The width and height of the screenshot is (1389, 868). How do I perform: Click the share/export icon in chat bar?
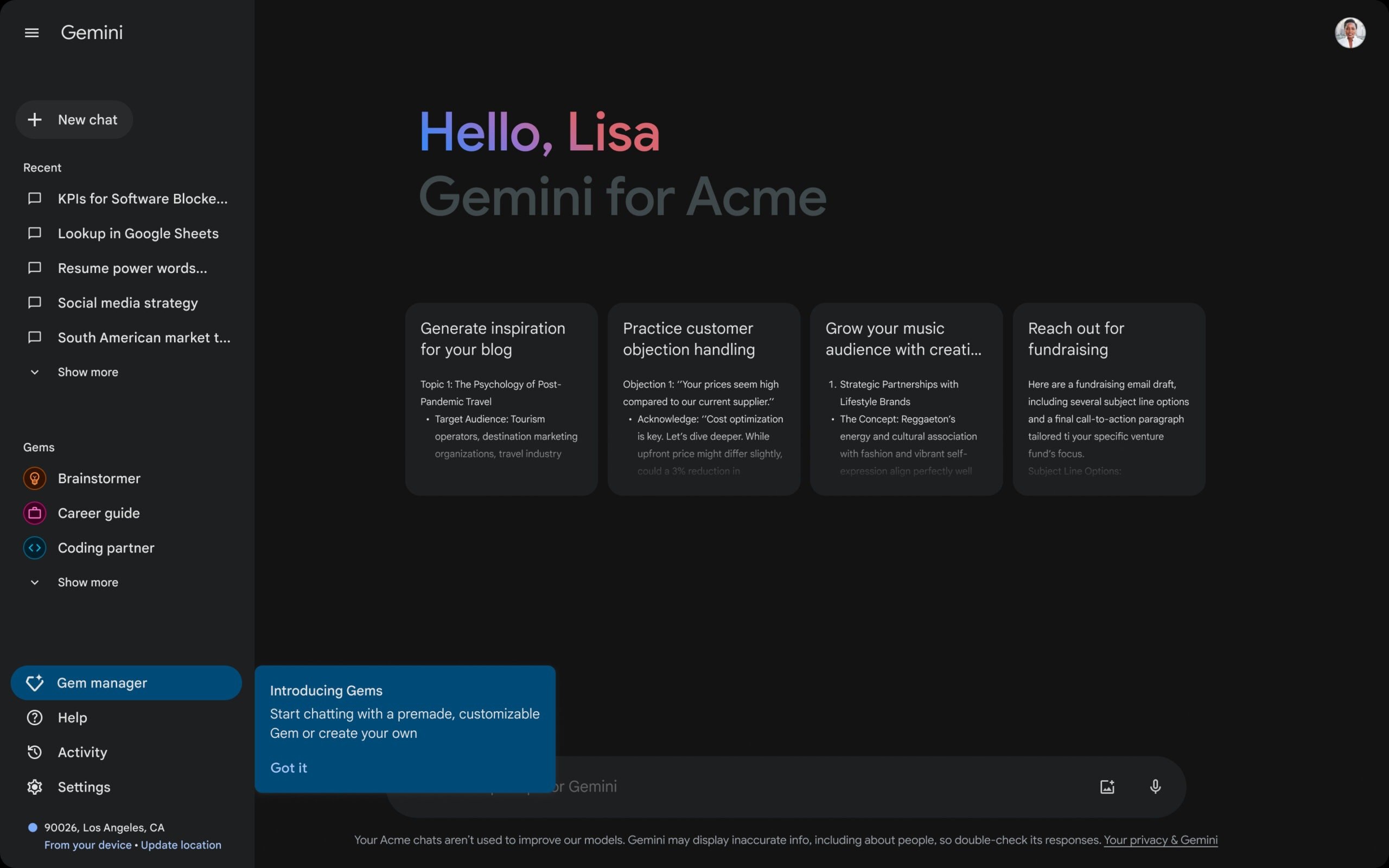click(x=1107, y=786)
